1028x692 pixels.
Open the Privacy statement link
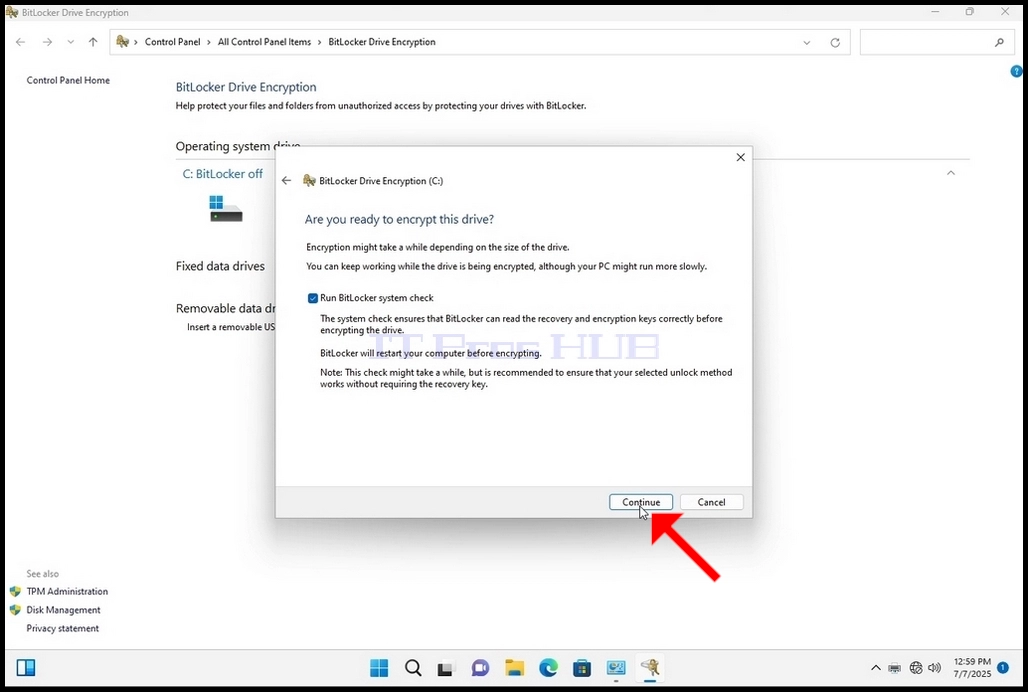point(63,628)
